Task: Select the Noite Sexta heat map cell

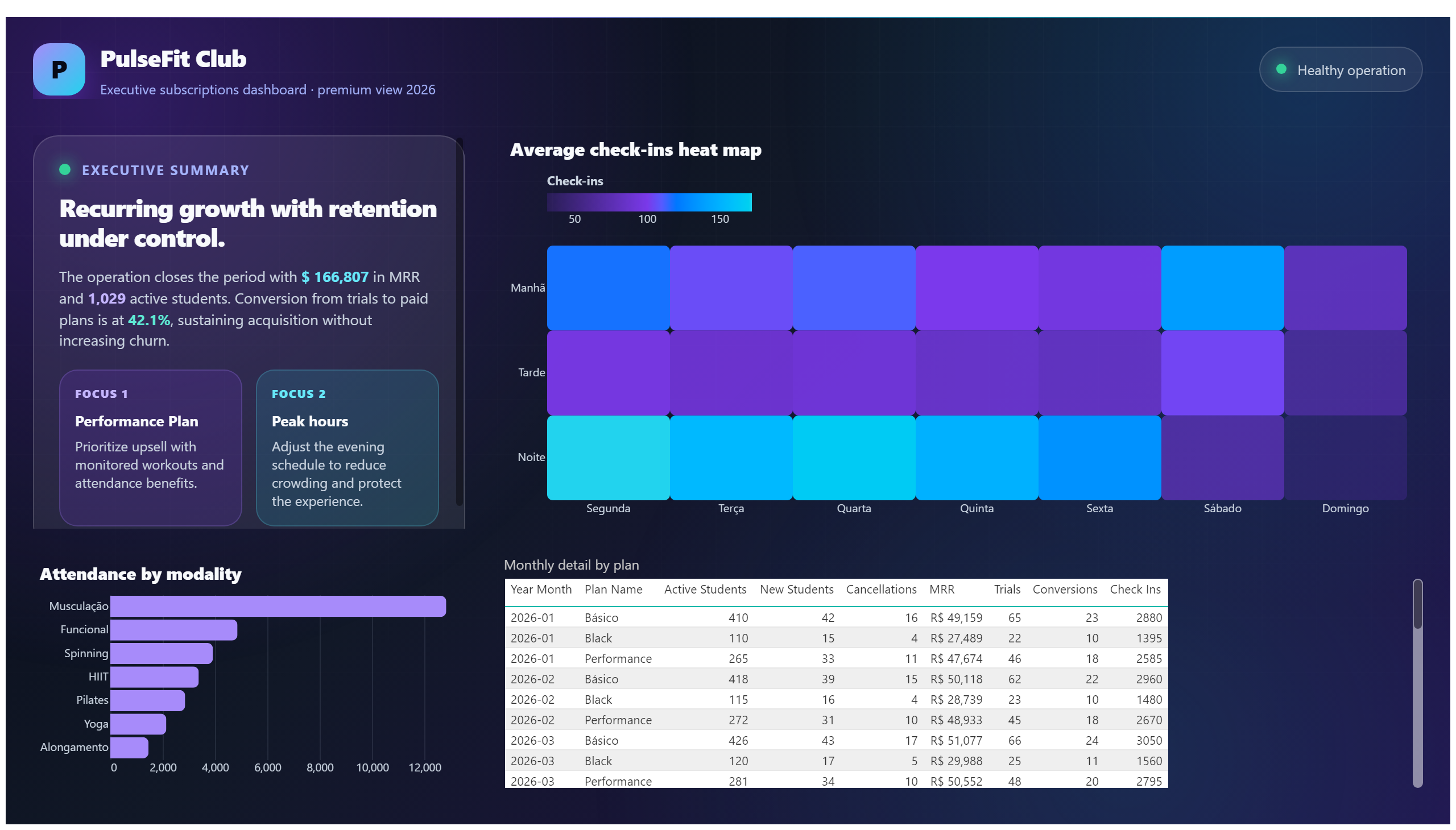Action: [1099, 458]
